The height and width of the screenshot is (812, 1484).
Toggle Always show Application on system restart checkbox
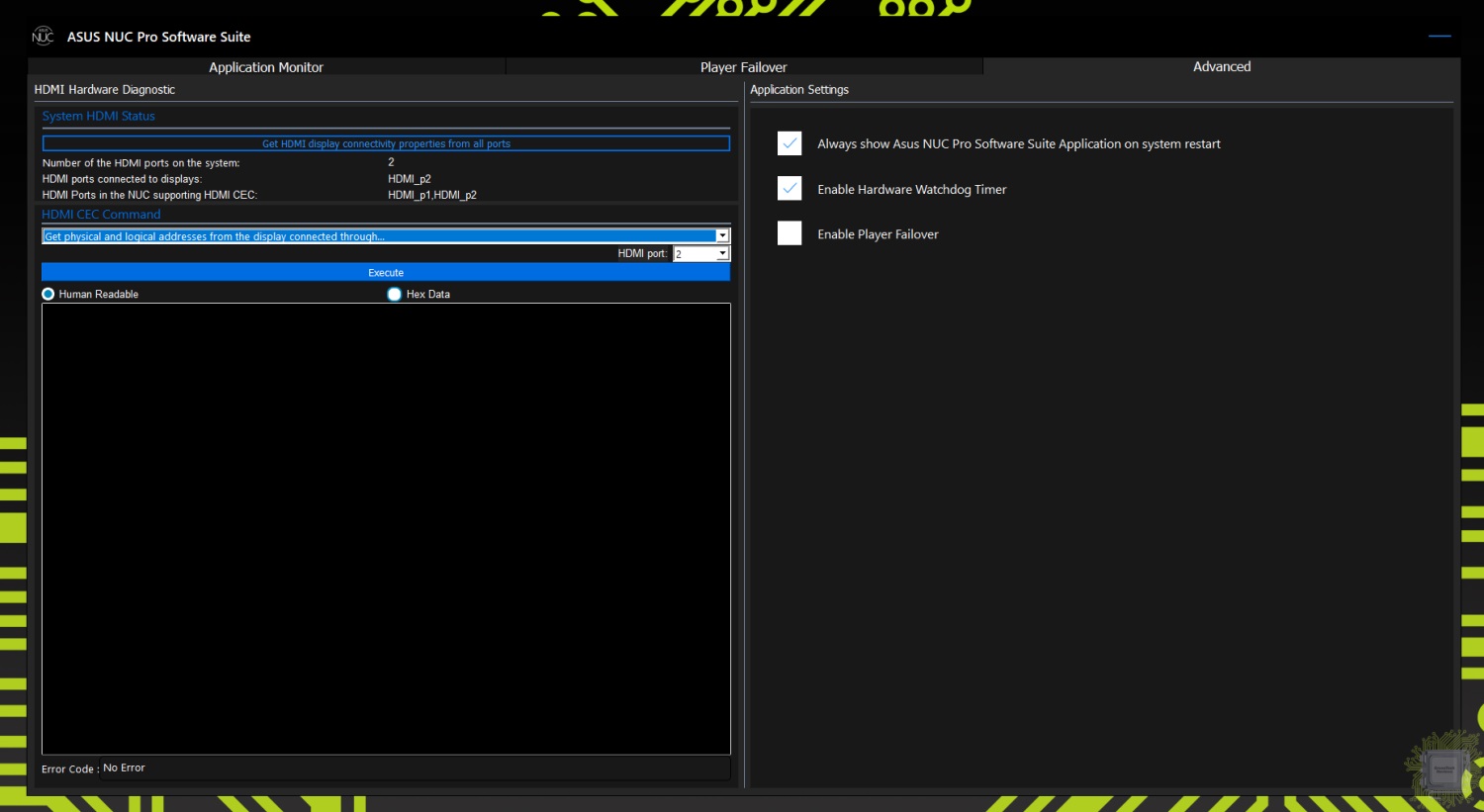pyautogui.click(x=789, y=143)
